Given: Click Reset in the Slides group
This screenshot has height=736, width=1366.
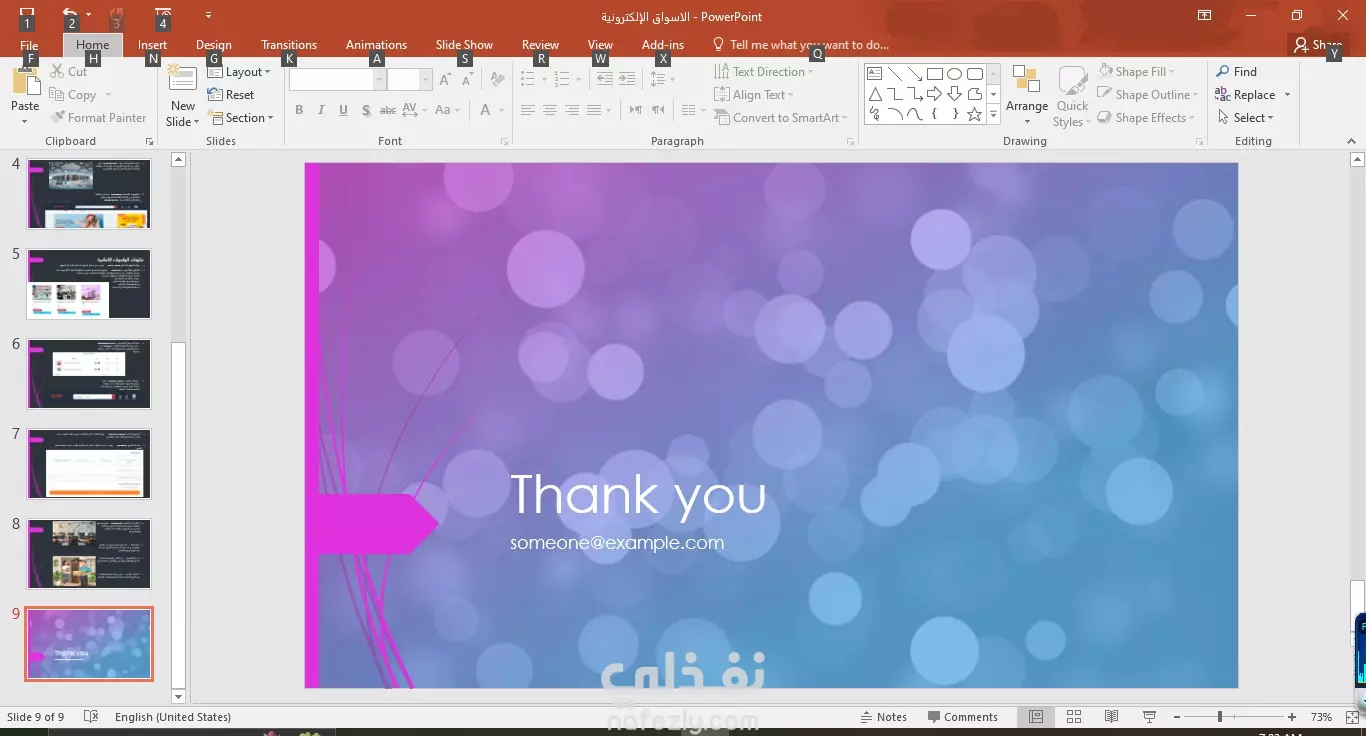Looking at the screenshot, I should [x=231, y=95].
